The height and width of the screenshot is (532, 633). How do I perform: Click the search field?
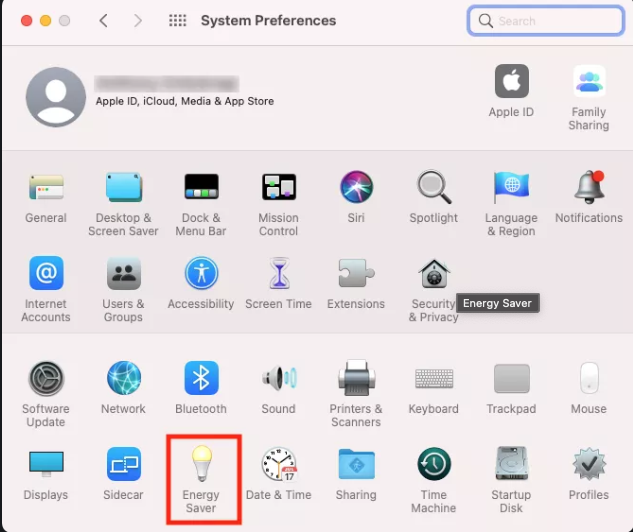click(x=546, y=21)
